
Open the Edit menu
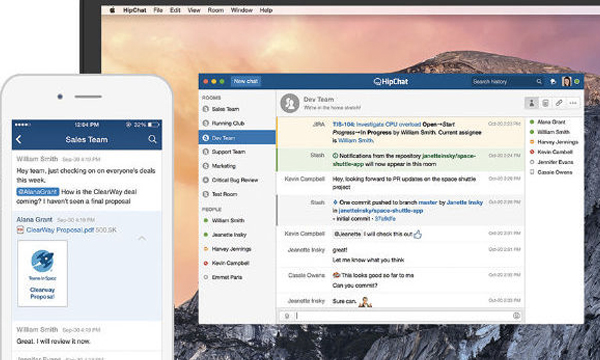click(175, 10)
